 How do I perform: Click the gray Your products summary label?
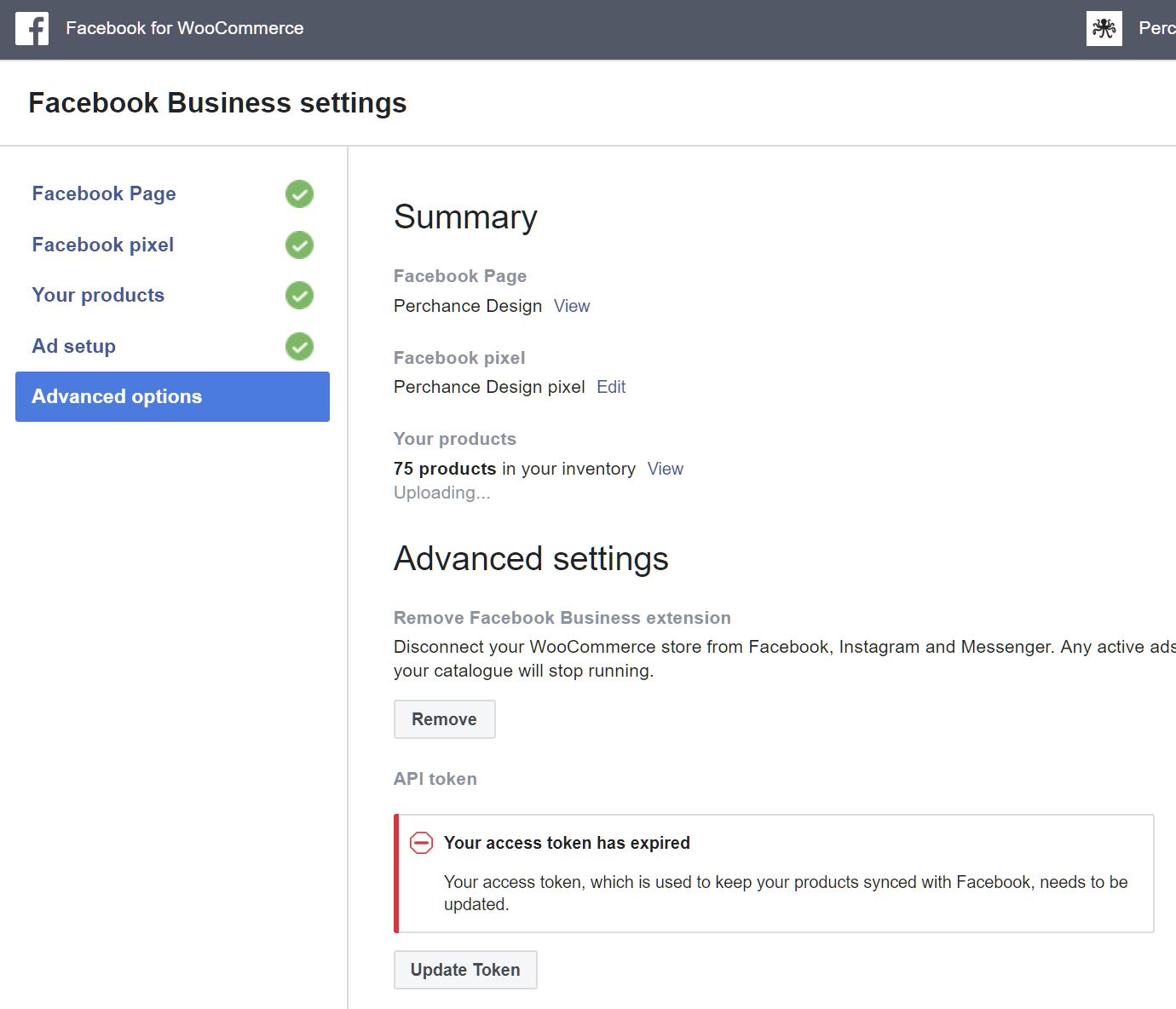coord(455,439)
